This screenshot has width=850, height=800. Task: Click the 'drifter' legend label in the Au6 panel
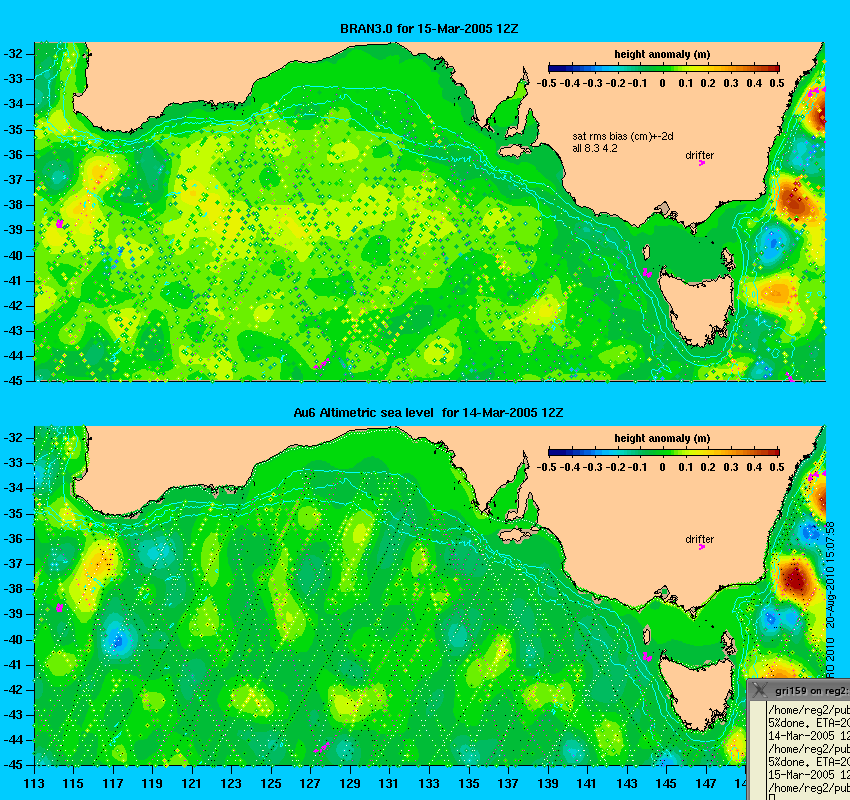coord(699,539)
